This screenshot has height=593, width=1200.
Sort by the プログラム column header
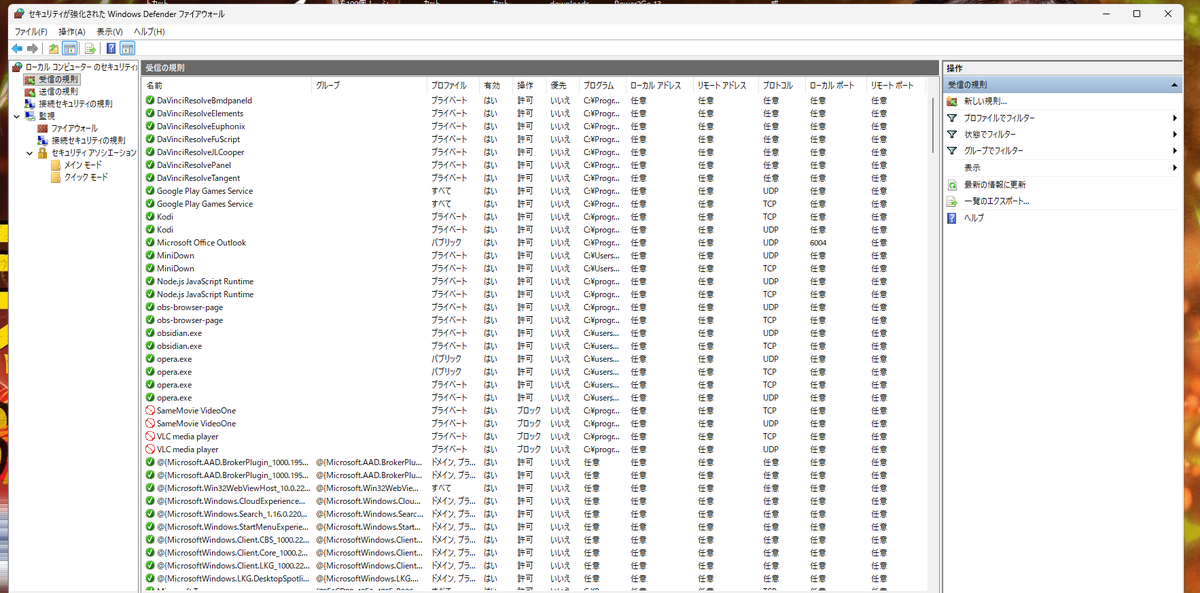tap(603, 86)
